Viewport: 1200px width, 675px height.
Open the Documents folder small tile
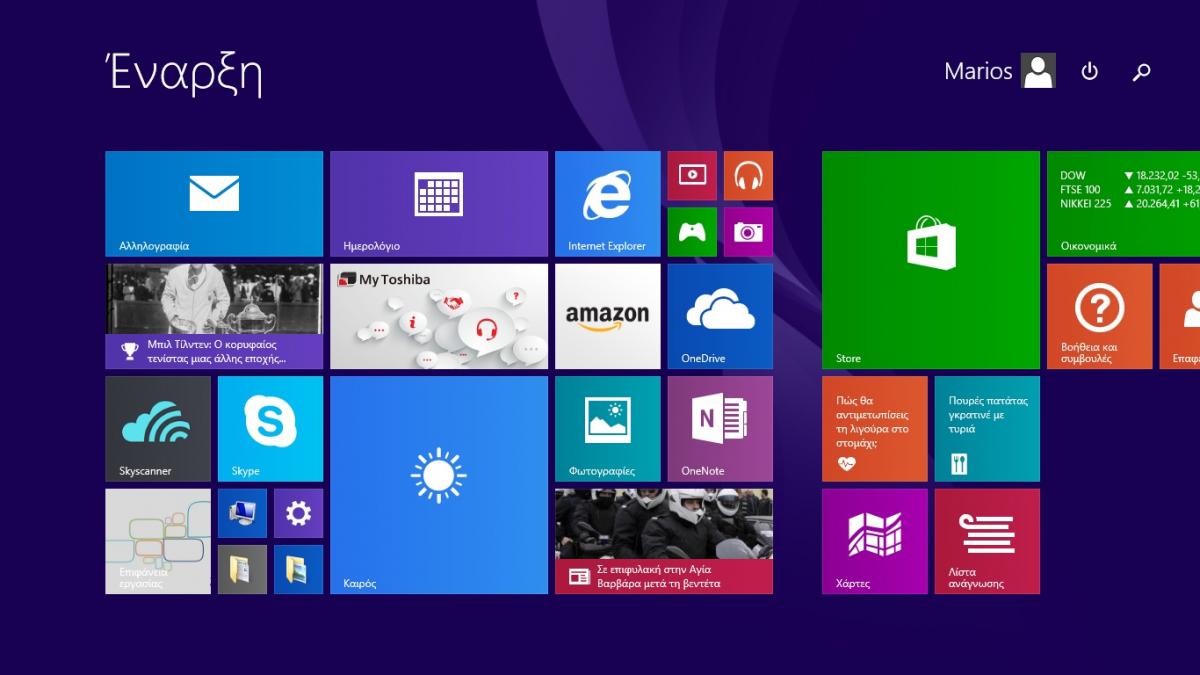click(x=242, y=569)
